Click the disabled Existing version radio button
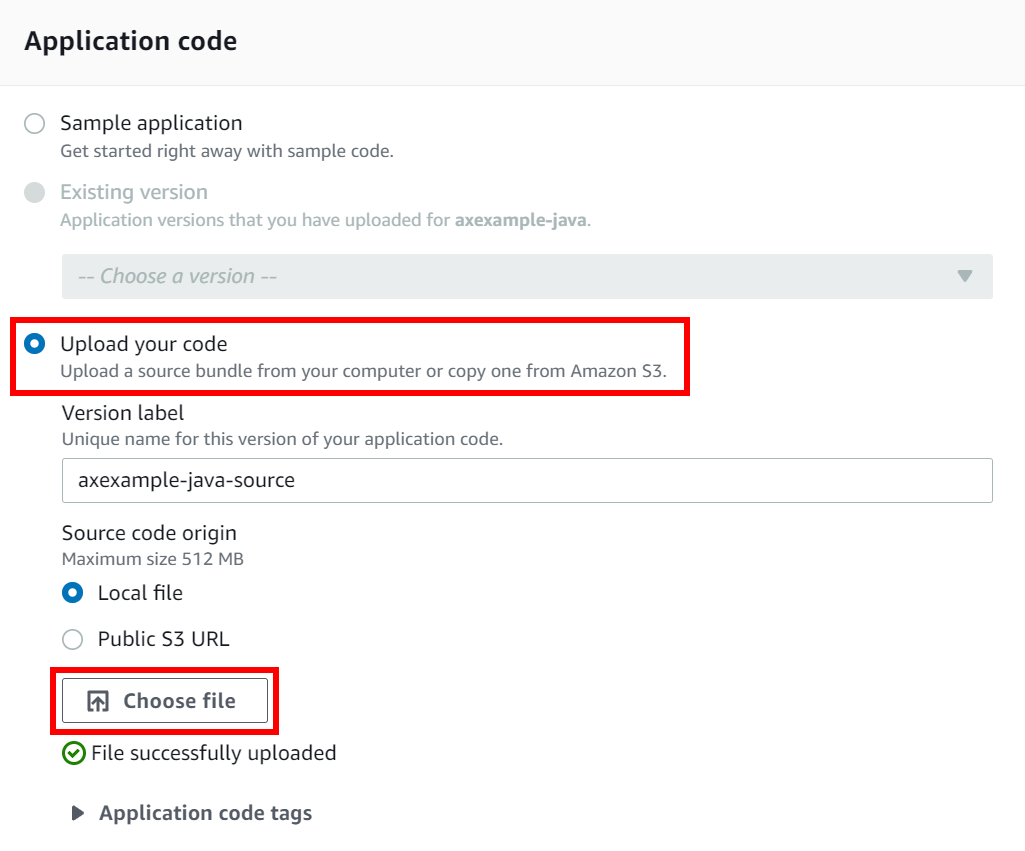 tap(33, 192)
